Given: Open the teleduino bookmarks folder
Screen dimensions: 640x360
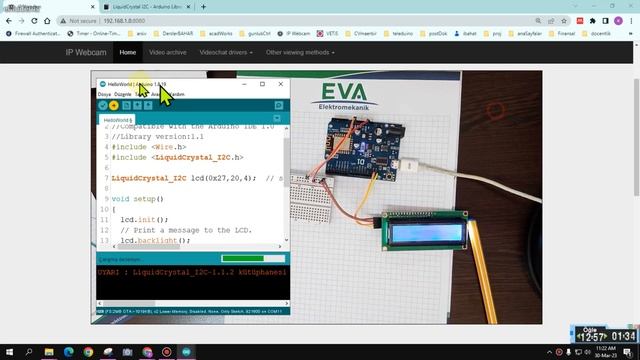Looking at the screenshot, I should 398,33.
